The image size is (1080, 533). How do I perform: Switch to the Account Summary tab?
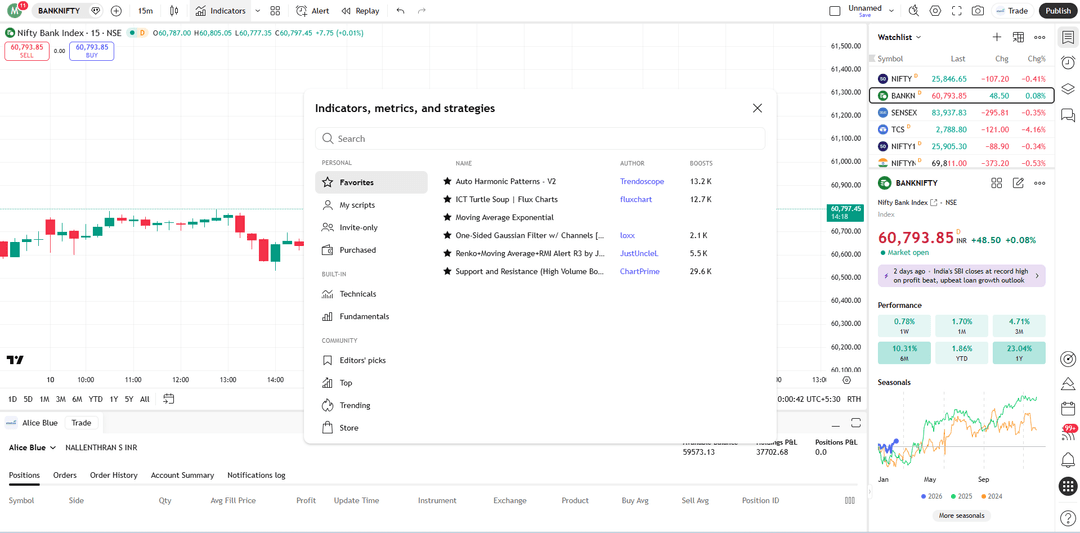(x=183, y=475)
